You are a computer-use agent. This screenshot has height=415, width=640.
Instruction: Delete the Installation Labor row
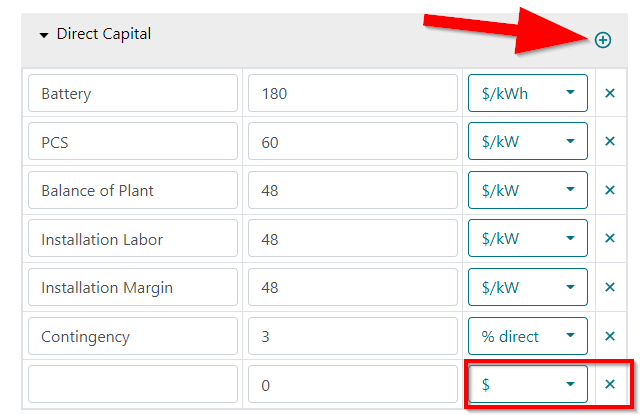(610, 238)
